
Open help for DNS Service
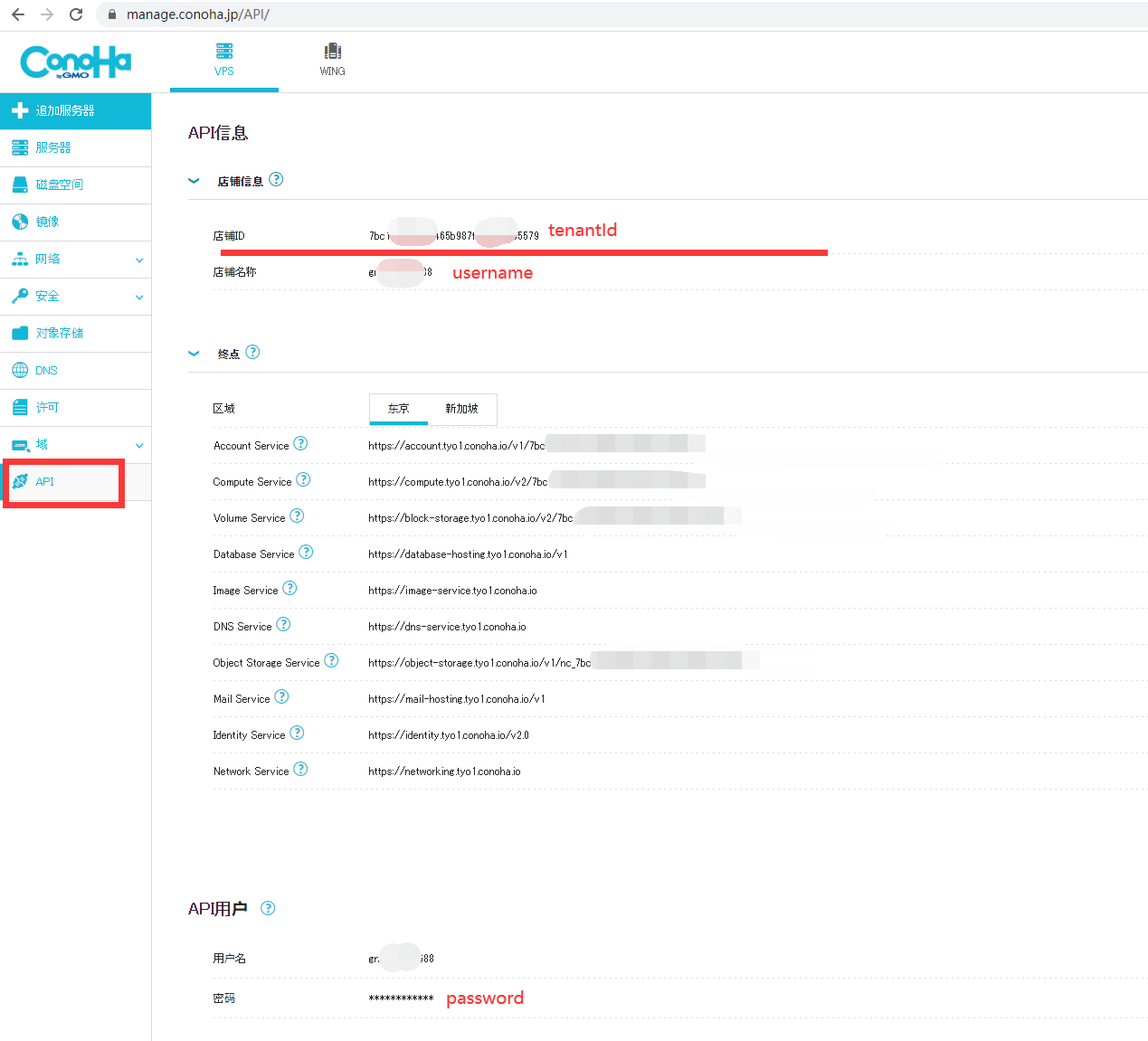point(283,624)
